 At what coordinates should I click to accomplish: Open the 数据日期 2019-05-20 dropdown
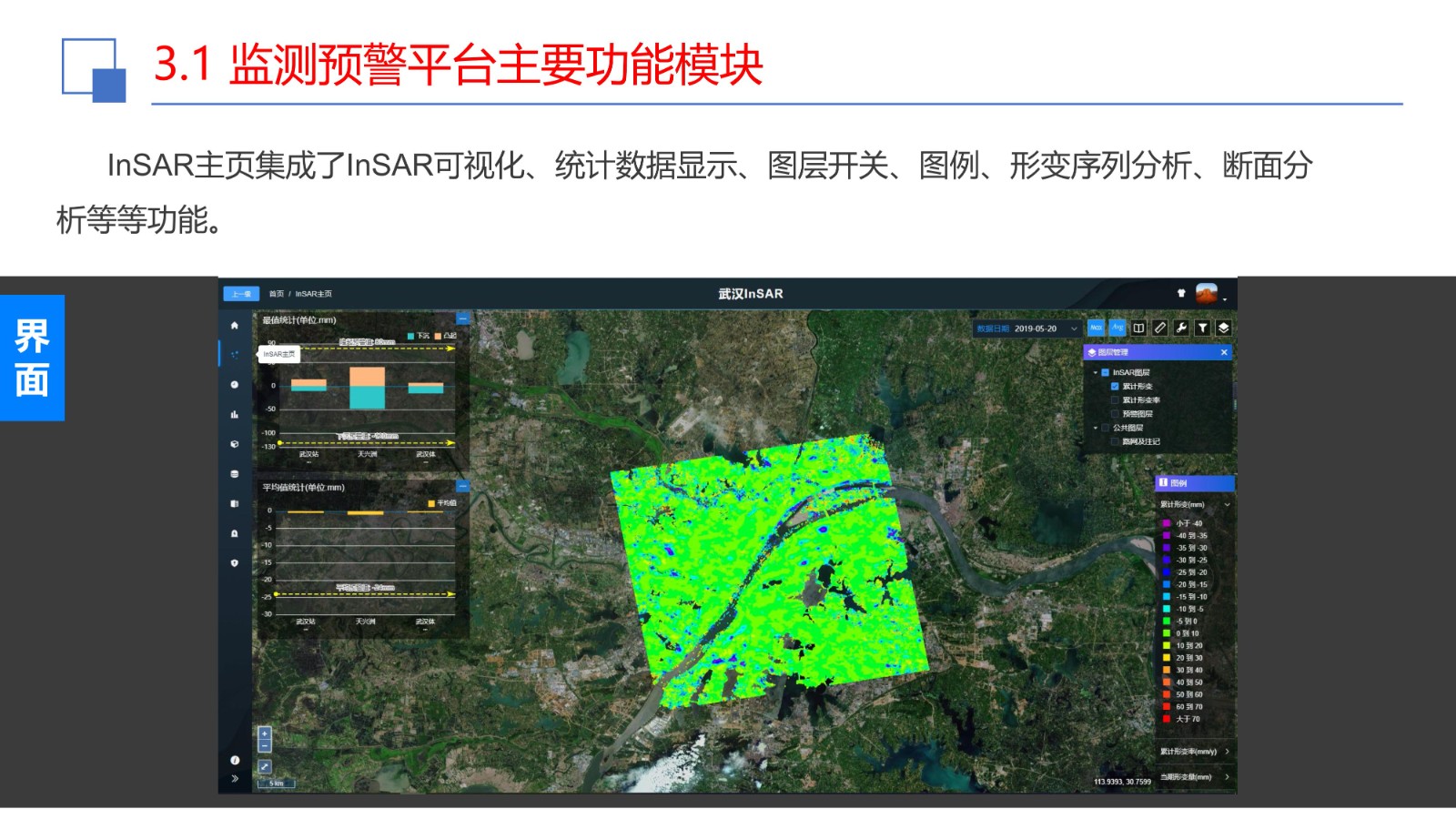(1027, 329)
